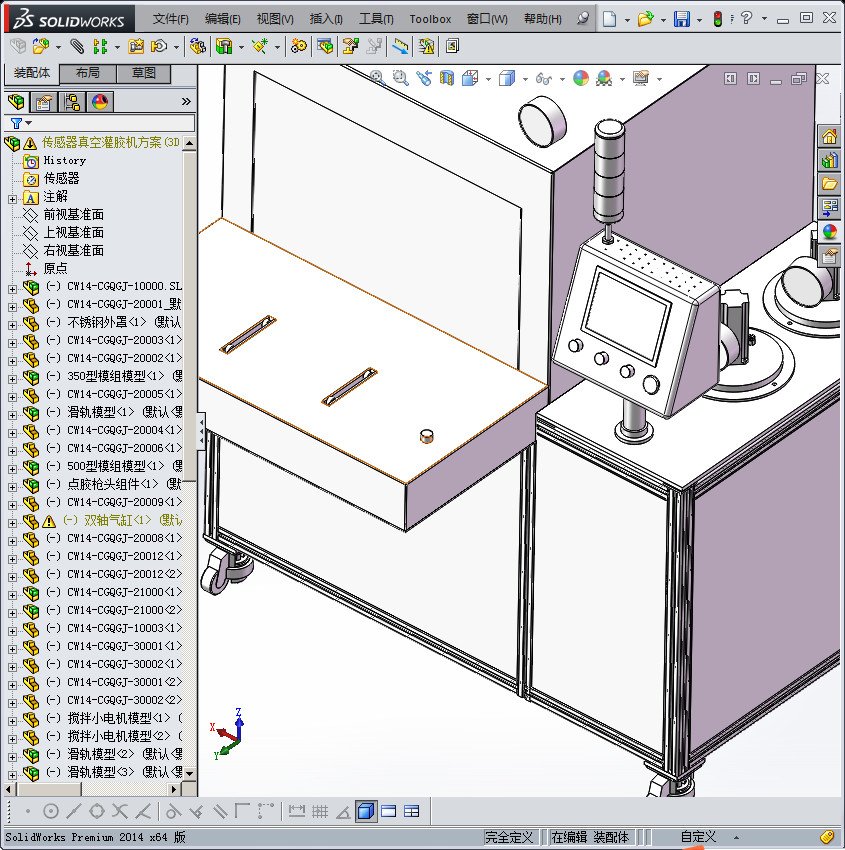The height and width of the screenshot is (850, 845).
Task: Toggle the single viewport layout button
Action: point(389,811)
